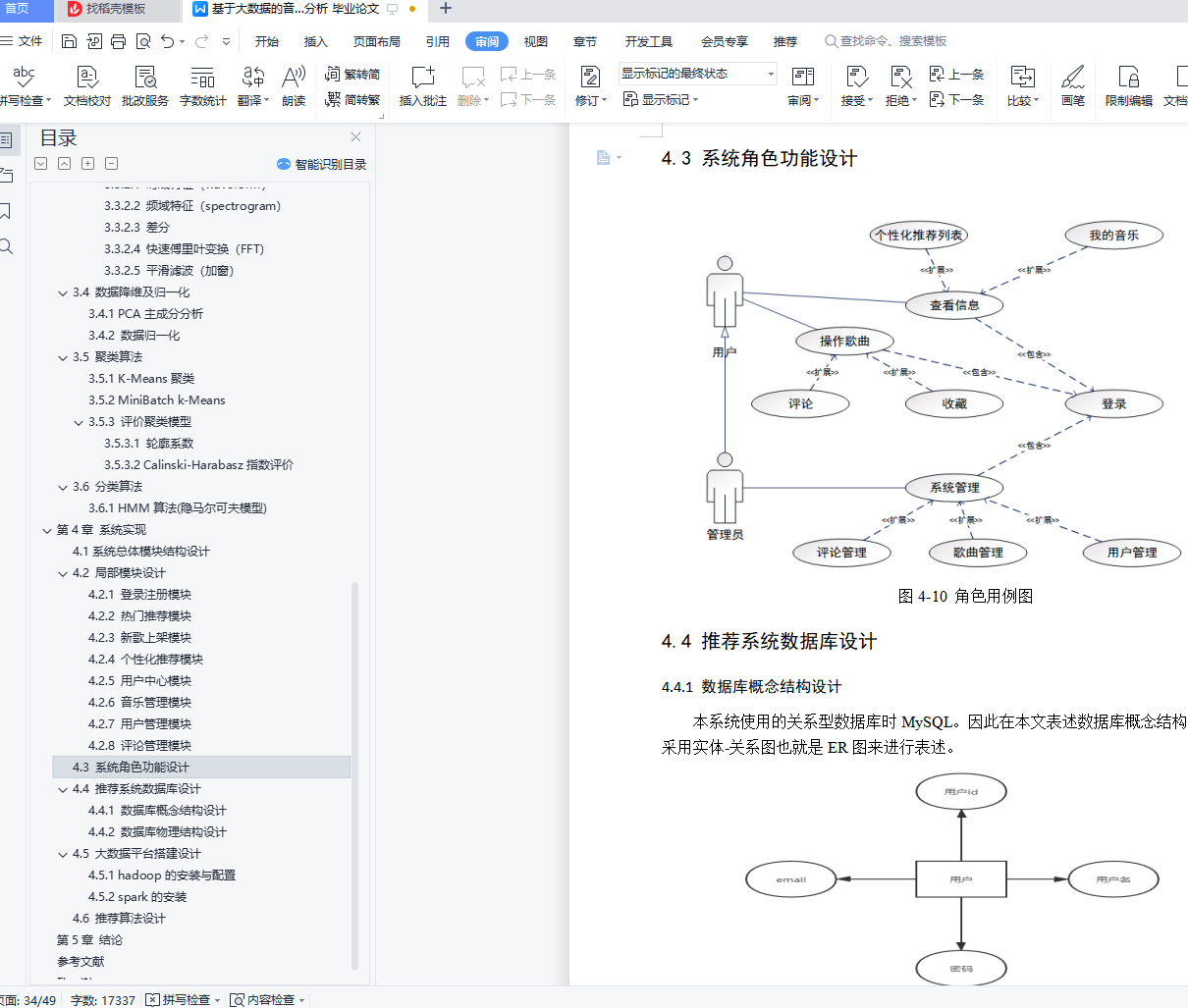Click the Undo arrow icon
The width and height of the screenshot is (1188, 1008).
tap(168, 41)
